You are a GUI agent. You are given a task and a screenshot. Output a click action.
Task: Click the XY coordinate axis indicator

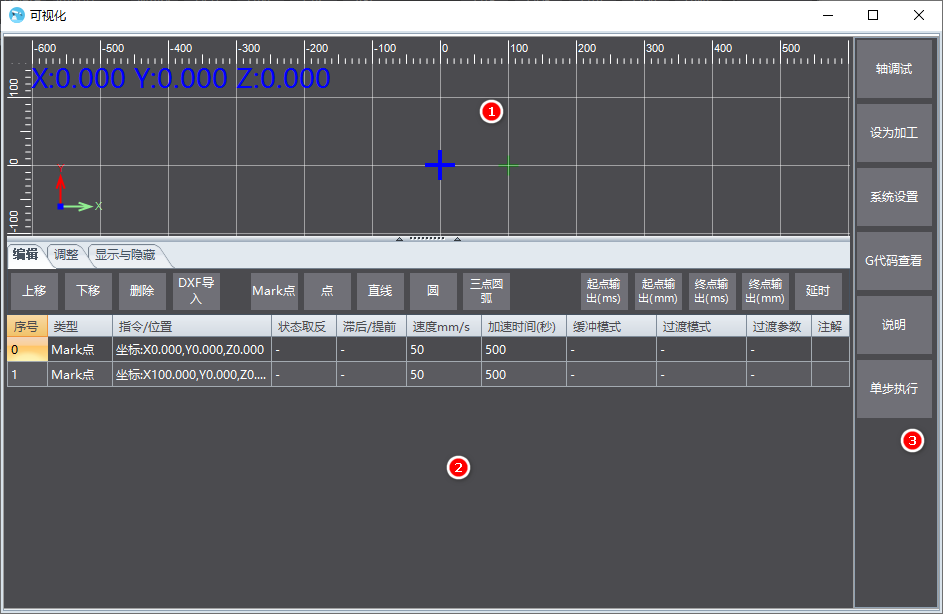[78, 187]
